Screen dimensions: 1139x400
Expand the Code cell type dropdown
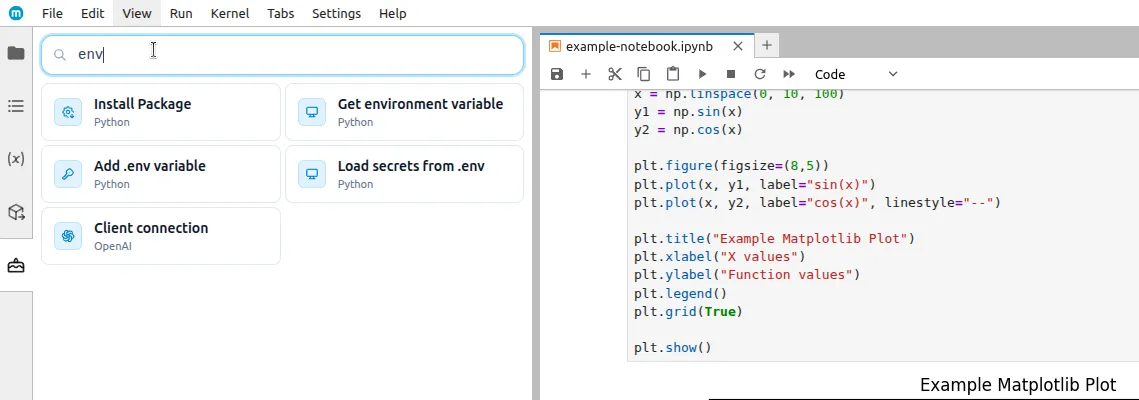[856, 74]
